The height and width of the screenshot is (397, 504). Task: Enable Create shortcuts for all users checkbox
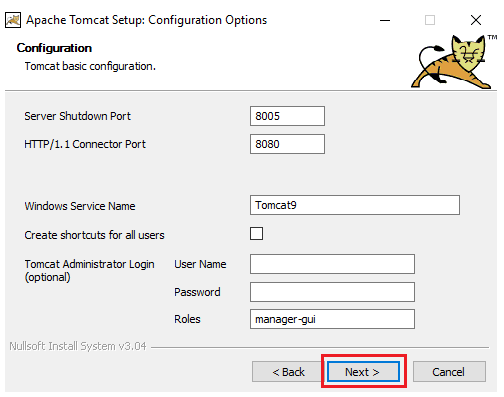[x=256, y=234]
